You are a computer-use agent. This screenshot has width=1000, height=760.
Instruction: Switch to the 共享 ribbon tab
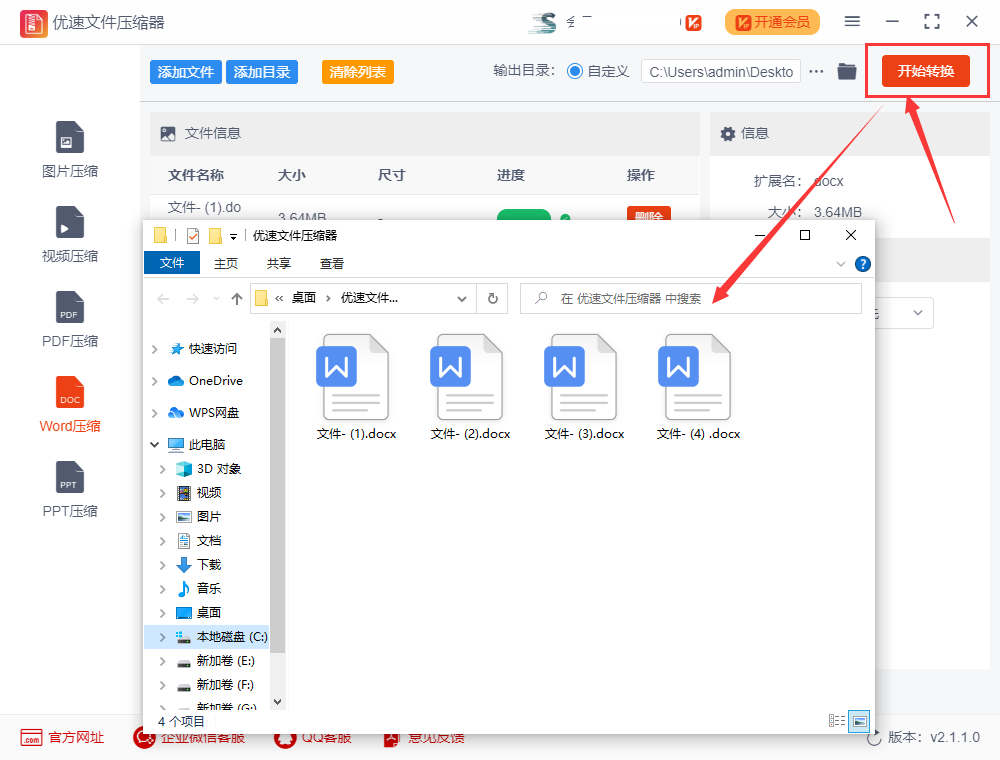279,263
